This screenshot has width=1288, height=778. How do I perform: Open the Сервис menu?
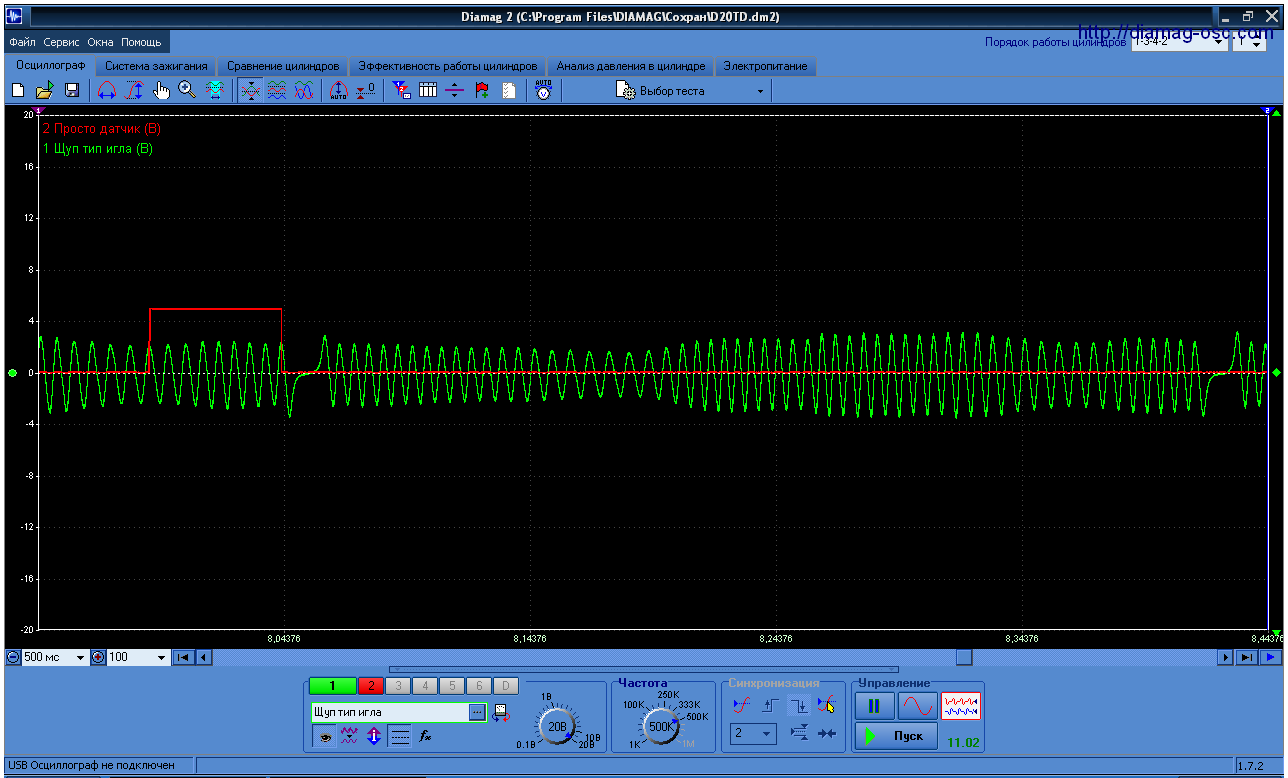click(x=62, y=43)
